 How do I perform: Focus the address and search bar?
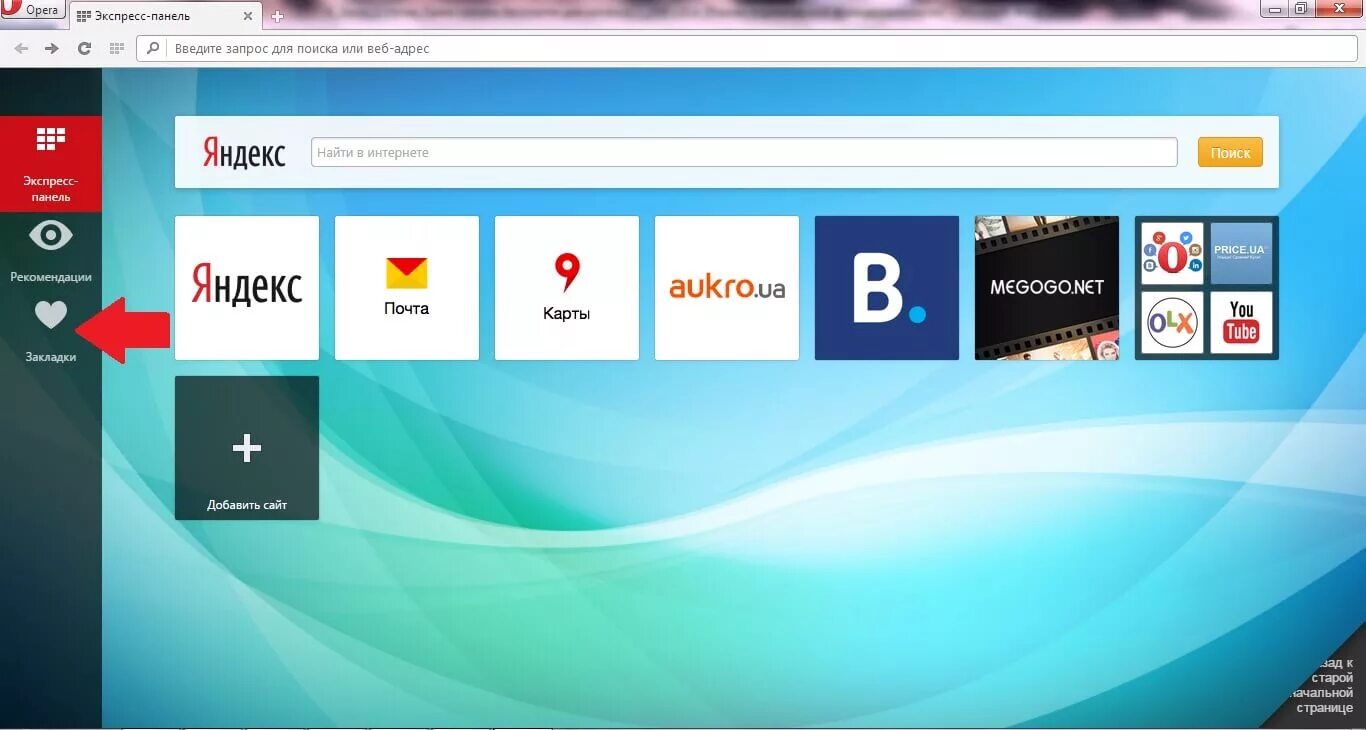click(x=748, y=48)
